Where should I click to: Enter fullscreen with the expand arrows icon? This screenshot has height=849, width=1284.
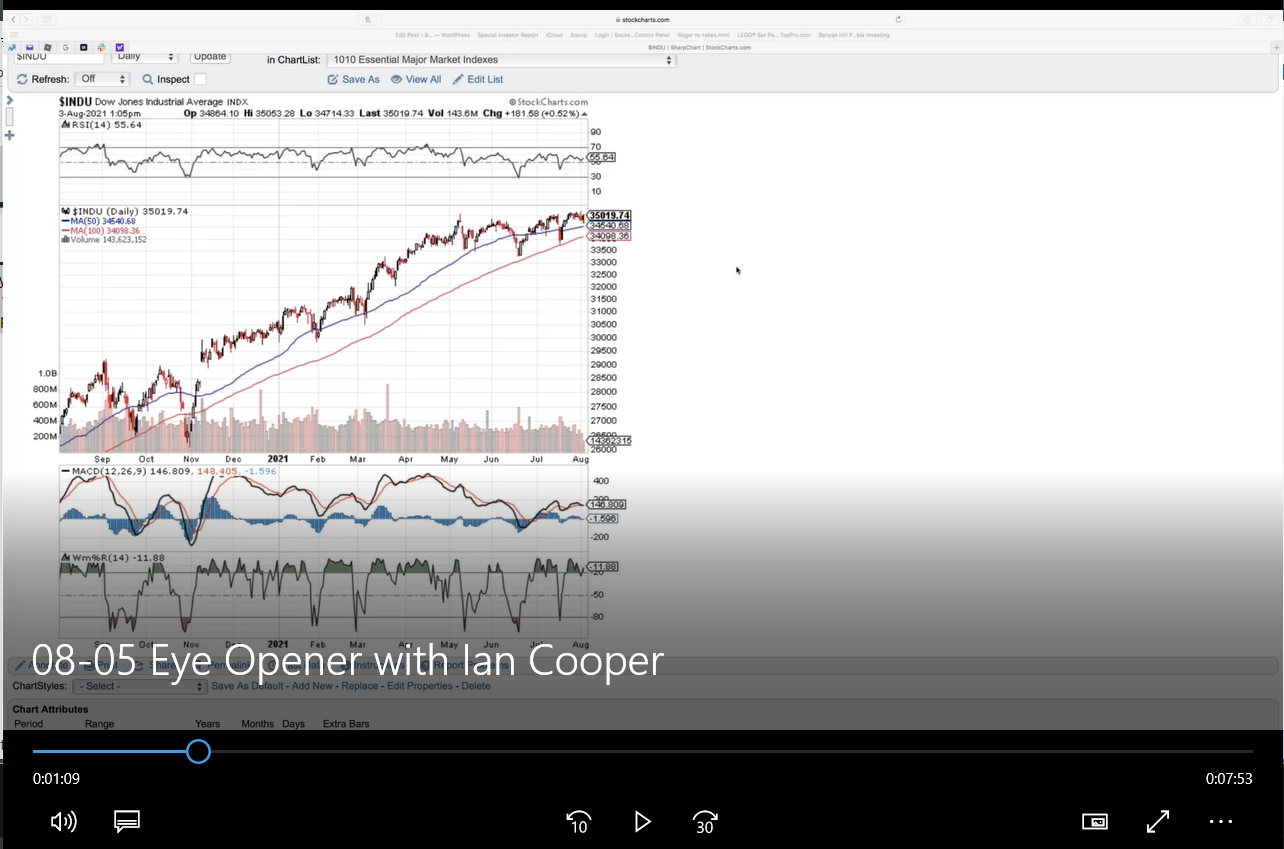tap(1158, 822)
